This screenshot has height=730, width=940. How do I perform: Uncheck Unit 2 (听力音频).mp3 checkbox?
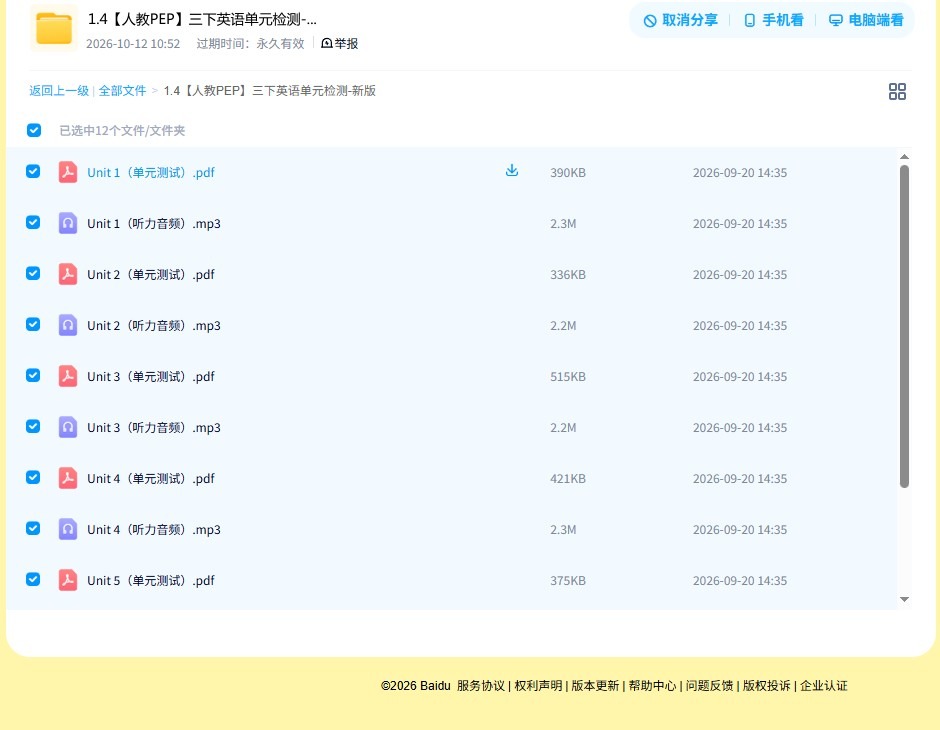[x=33, y=324]
